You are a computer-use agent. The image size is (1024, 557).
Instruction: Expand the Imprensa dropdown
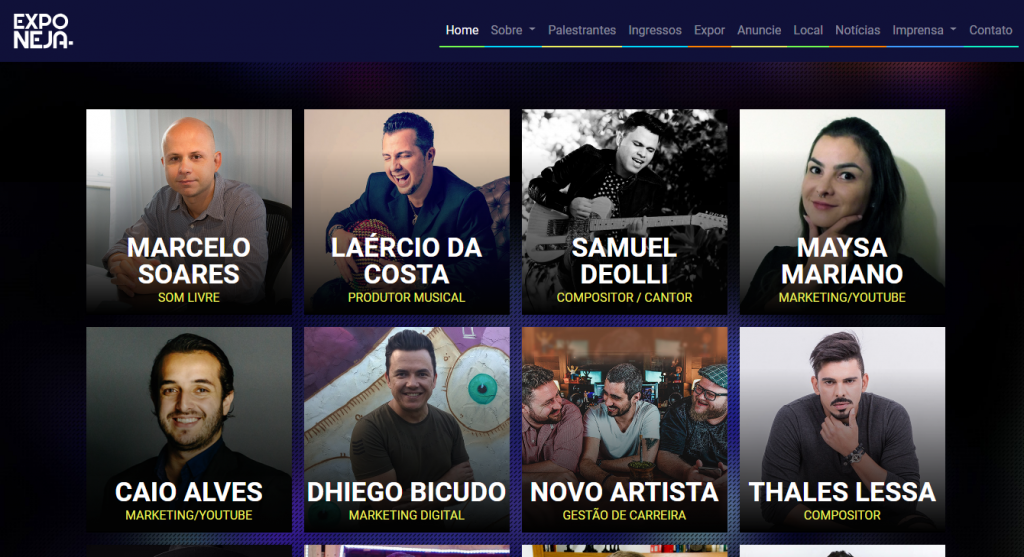(924, 30)
